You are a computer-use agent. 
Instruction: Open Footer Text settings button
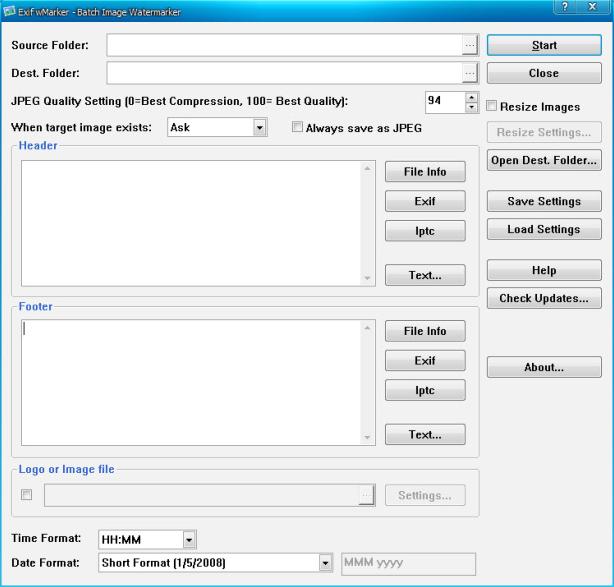[x=425, y=435]
